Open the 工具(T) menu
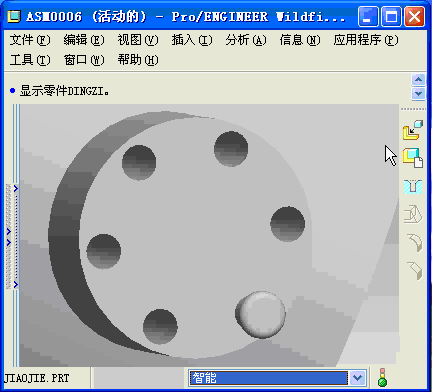The image size is (432, 392). (30, 60)
